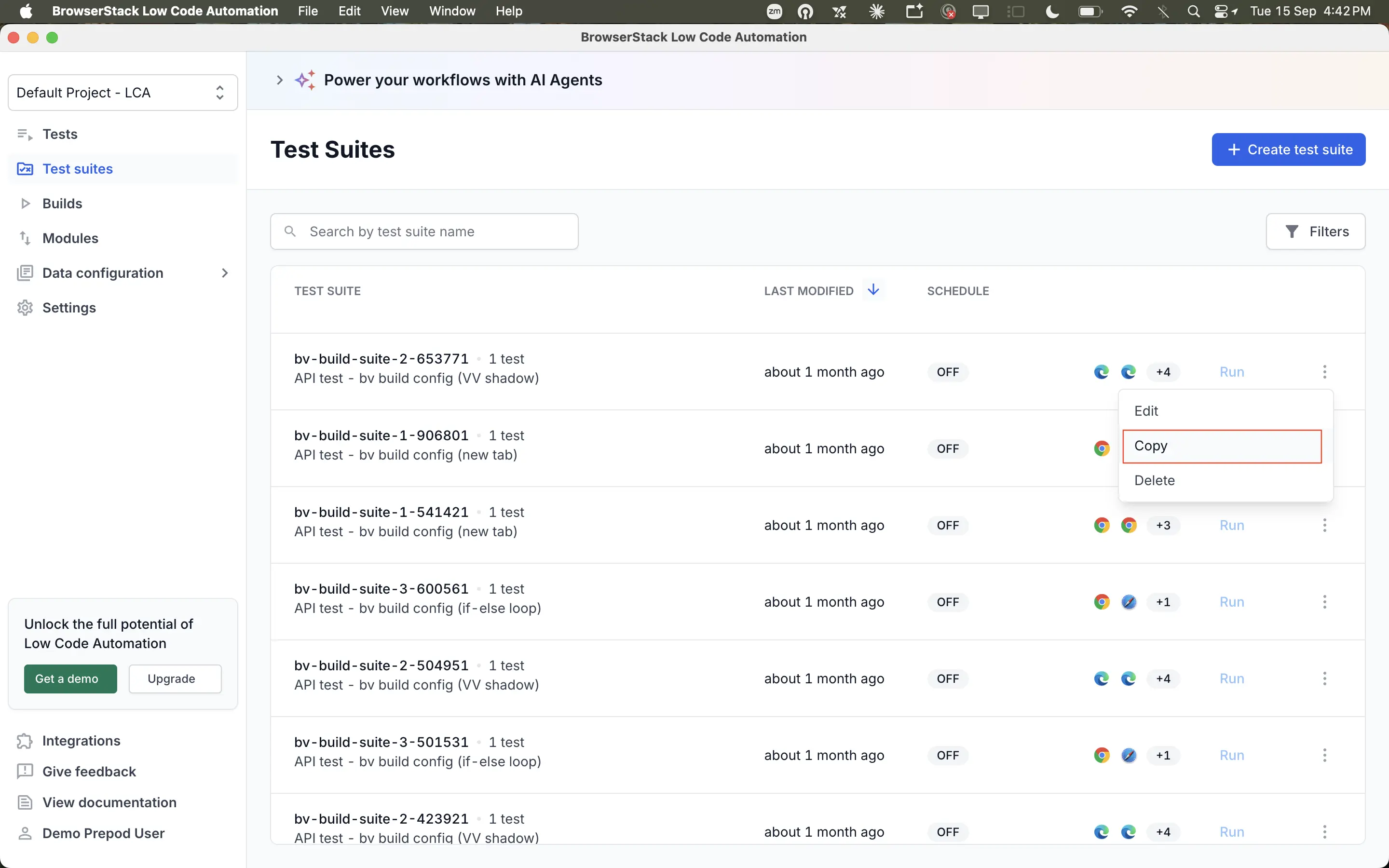Run bv-build-suite-2-504951 suite
Viewport: 1389px width, 868px height.
coord(1232,678)
